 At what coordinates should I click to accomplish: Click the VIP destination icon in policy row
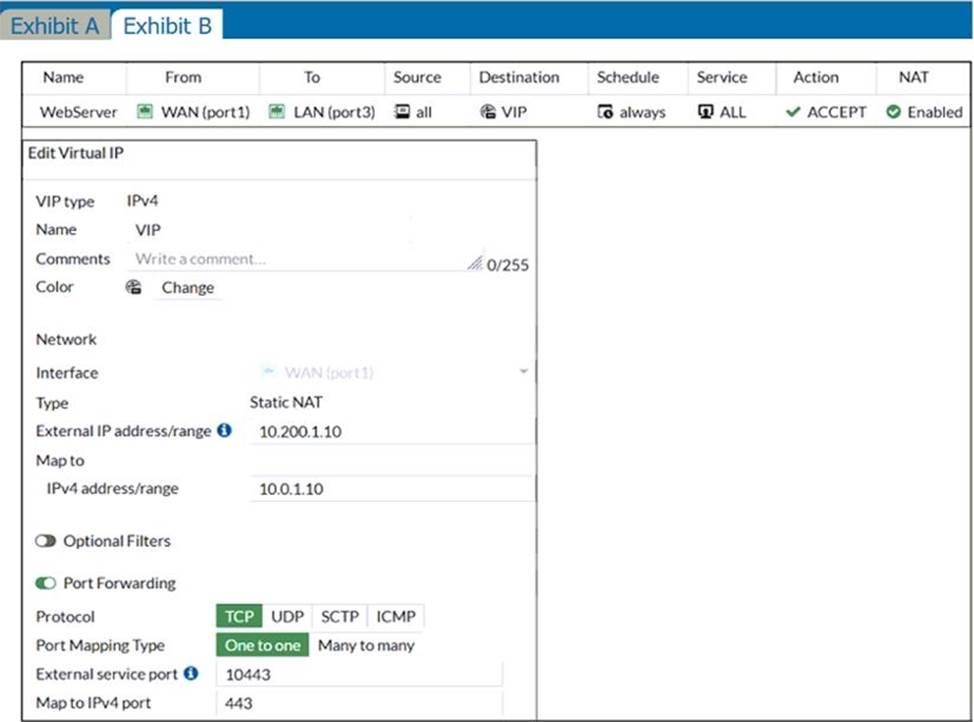pos(488,113)
